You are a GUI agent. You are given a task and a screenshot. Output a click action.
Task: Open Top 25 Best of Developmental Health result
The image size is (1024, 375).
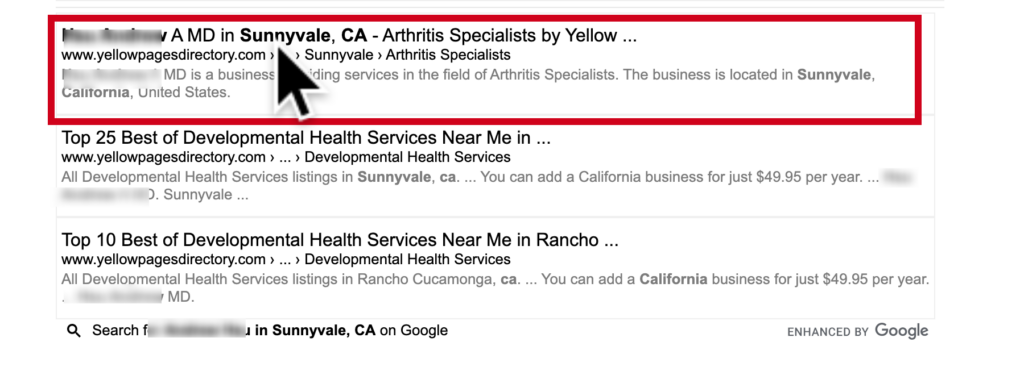click(x=306, y=138)
